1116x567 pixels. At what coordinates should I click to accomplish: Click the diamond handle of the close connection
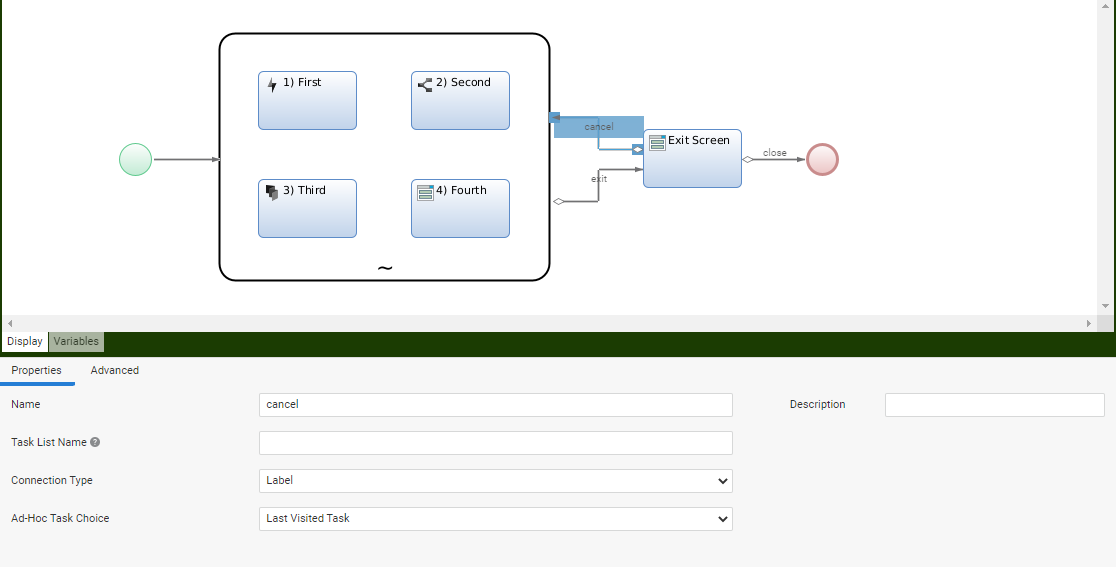click(748, 159)
